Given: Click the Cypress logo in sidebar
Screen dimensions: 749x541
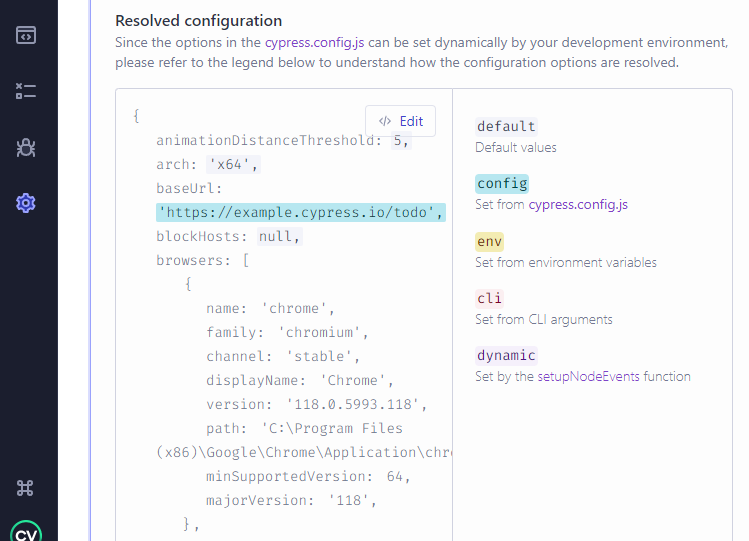Looking at the screenshot, I should pyautogui.click(x=26, y=531).
